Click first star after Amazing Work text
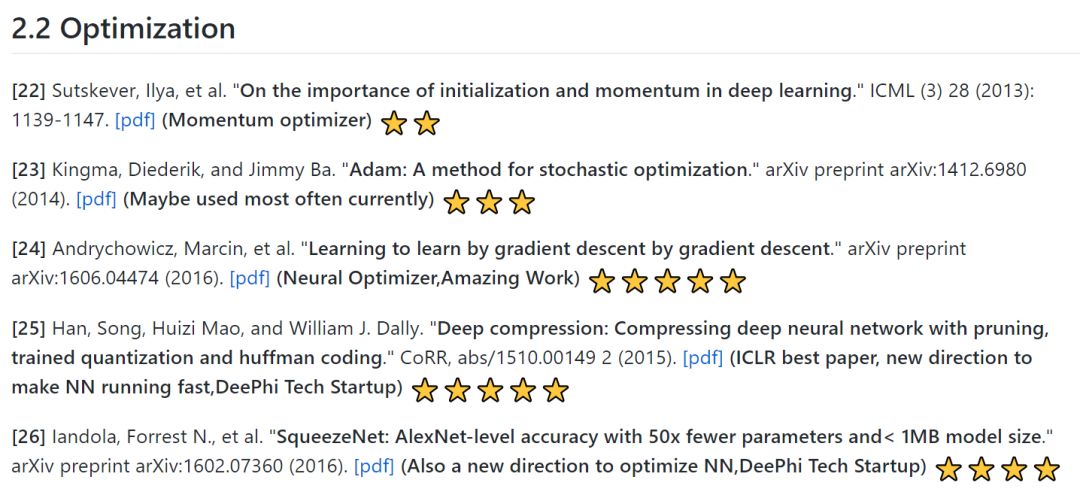This screenshot has height=498, width=1080. (602, 282)
